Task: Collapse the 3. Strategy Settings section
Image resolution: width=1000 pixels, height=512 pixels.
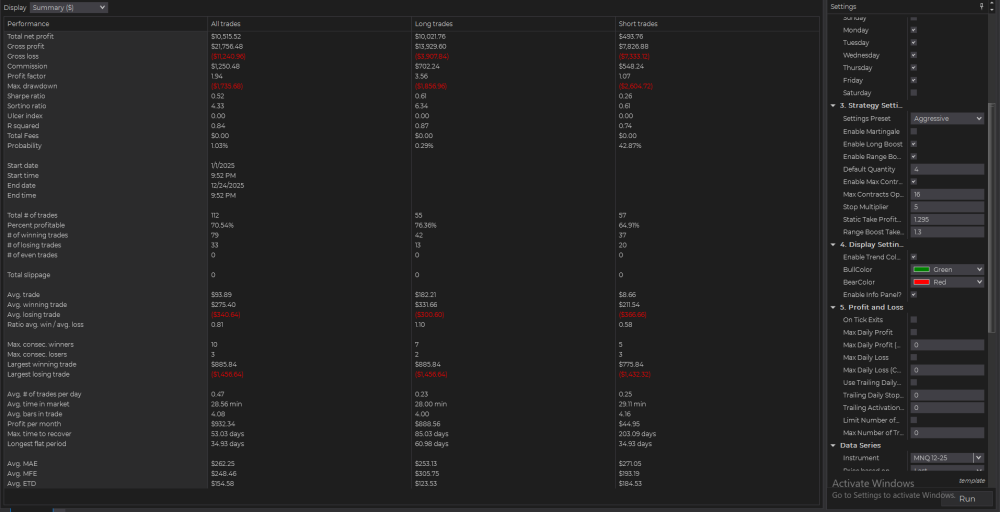Action: (x=833, y=105)
